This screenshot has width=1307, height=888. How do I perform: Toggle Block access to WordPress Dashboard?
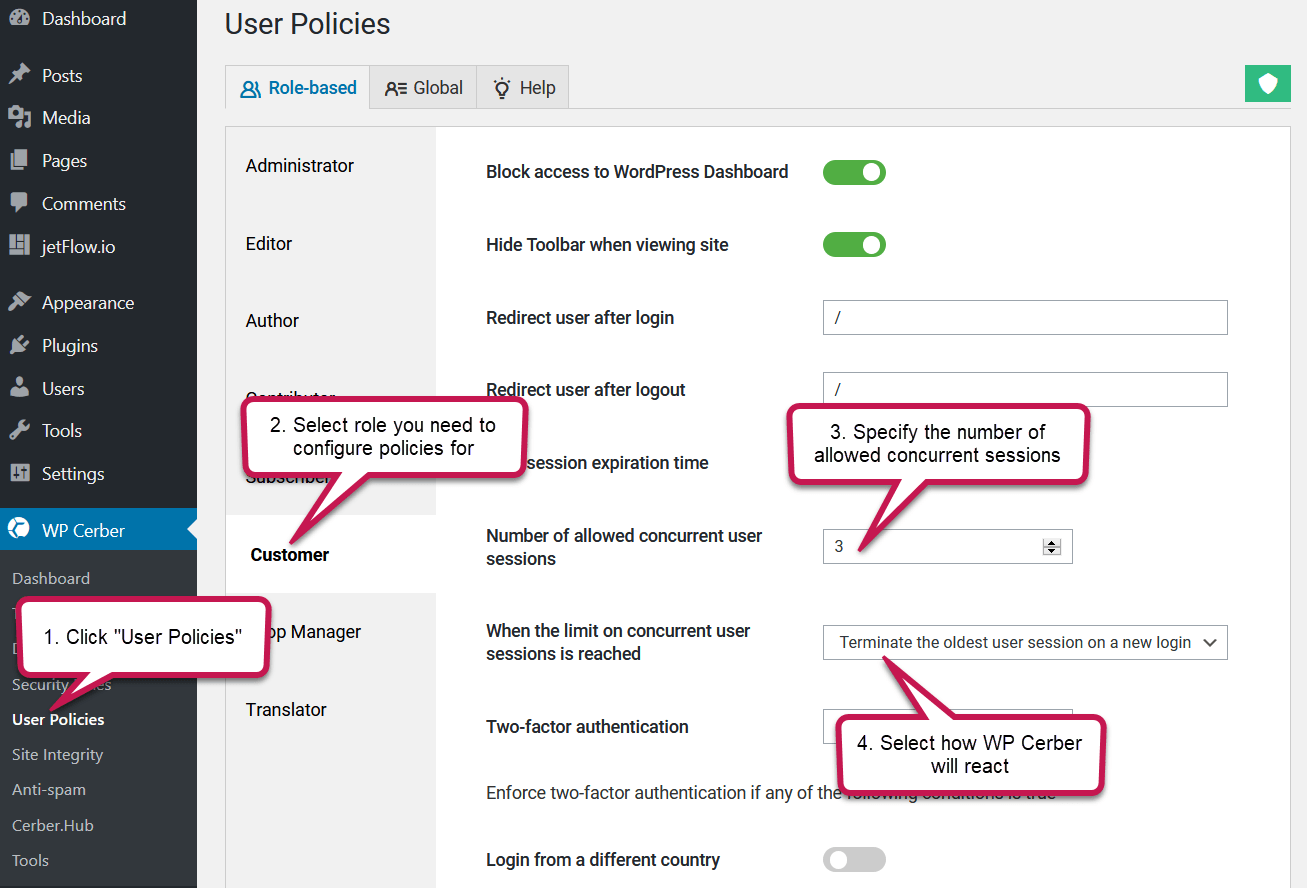[x=854, y=172]
